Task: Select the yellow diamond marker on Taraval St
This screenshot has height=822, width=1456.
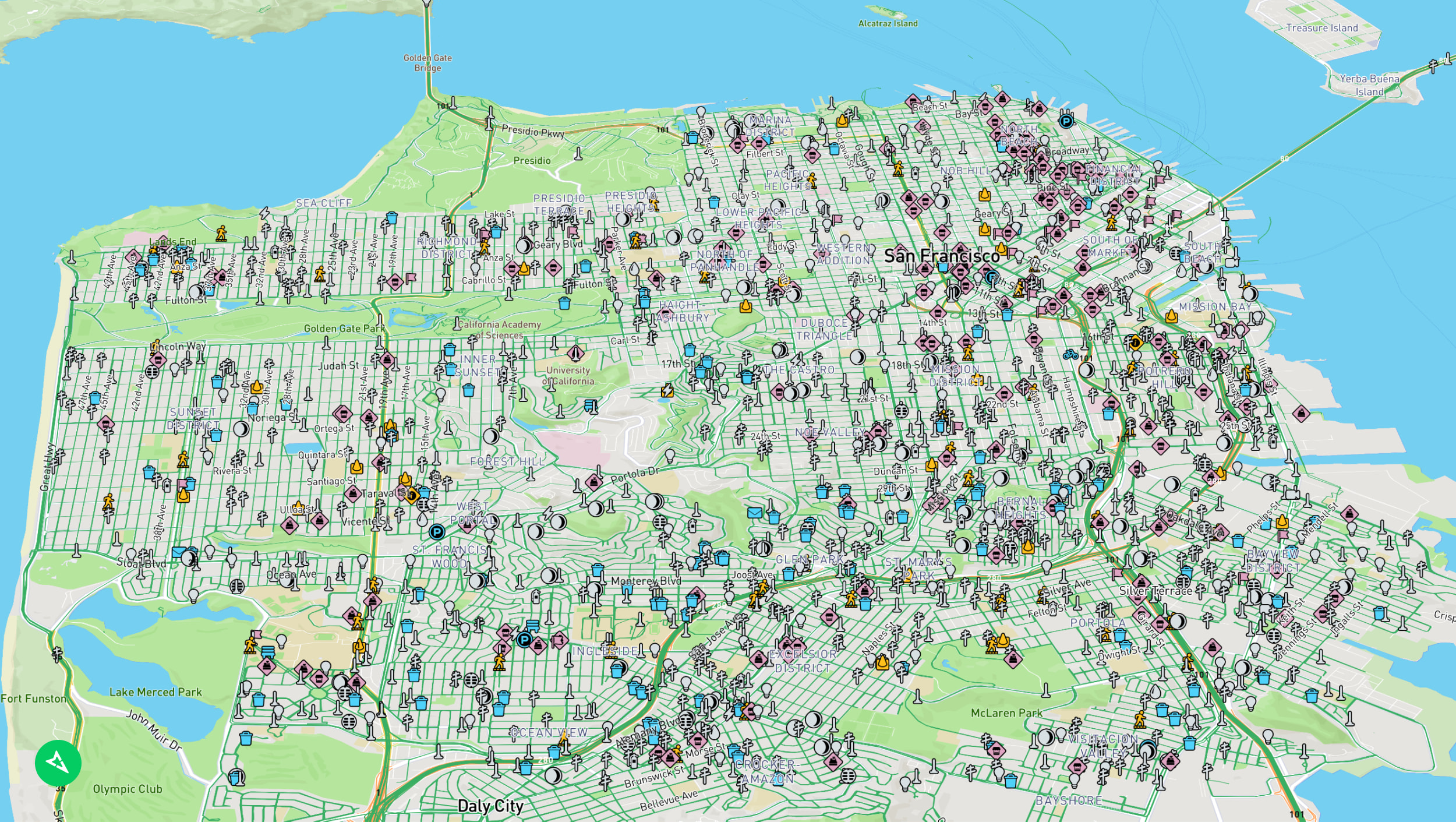Action: [411, 496]
